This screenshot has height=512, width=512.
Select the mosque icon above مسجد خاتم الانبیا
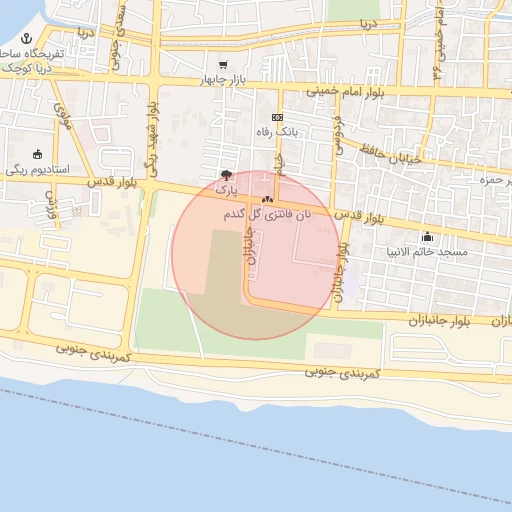point(427,237)
